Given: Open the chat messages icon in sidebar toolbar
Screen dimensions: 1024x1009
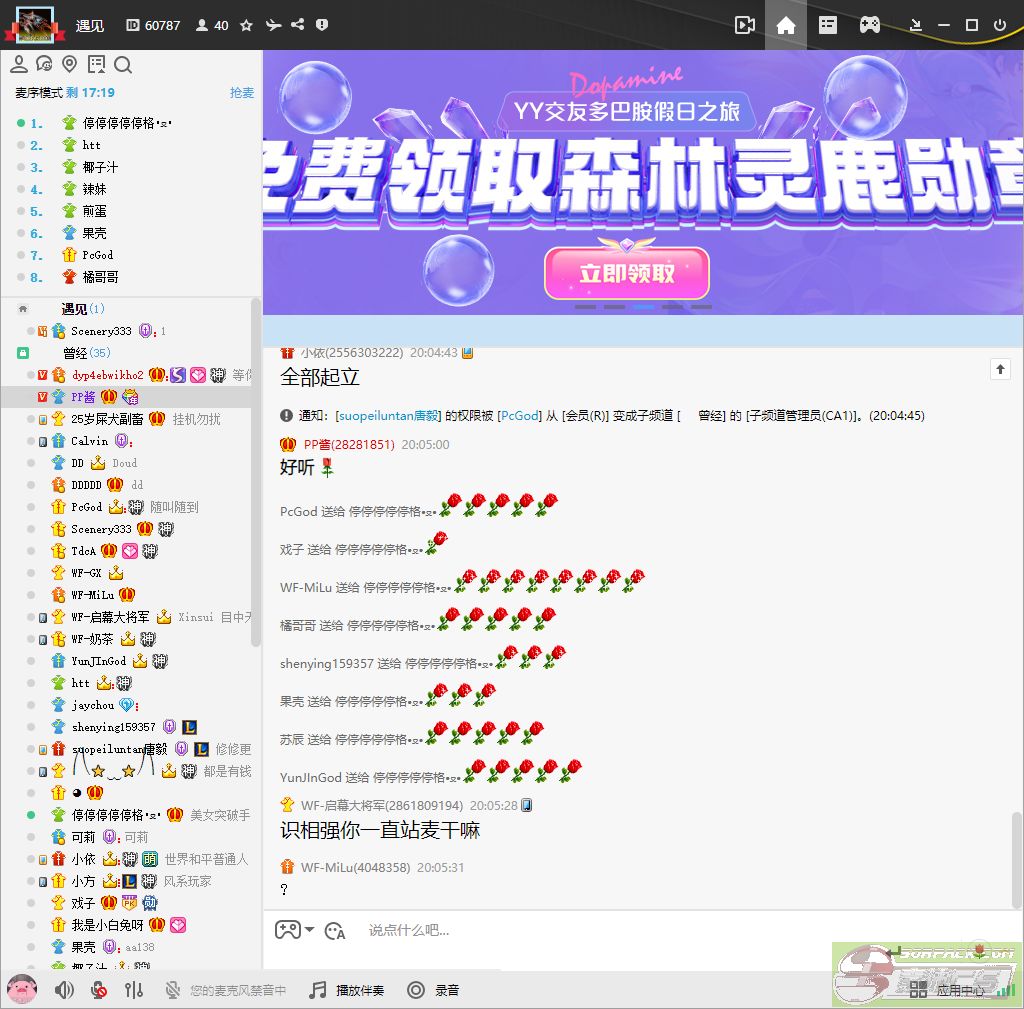Looking at the screenshot, I should [x=44, y=64].
